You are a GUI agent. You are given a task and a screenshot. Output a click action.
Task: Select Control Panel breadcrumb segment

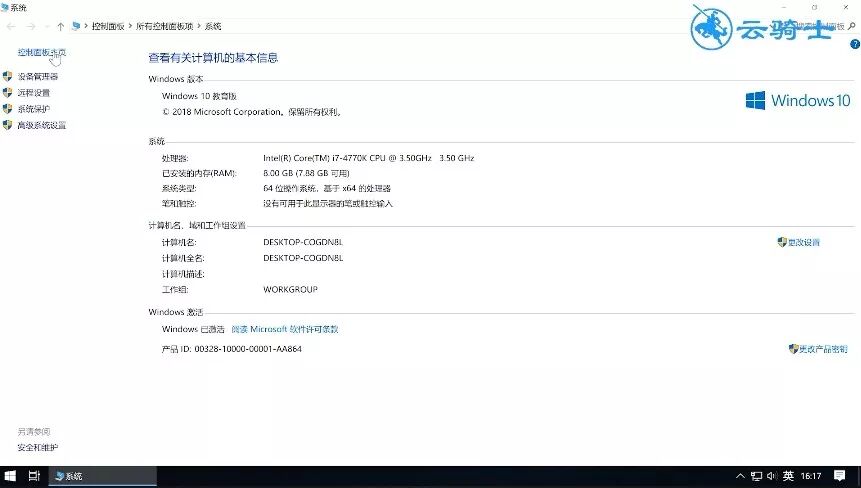[108, 26]
